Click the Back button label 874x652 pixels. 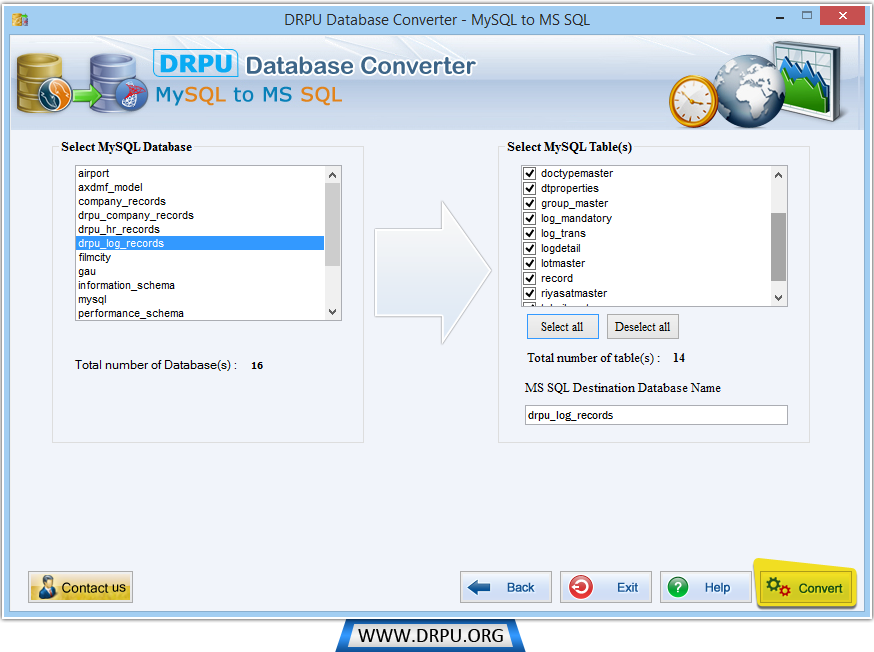(520, 587)
